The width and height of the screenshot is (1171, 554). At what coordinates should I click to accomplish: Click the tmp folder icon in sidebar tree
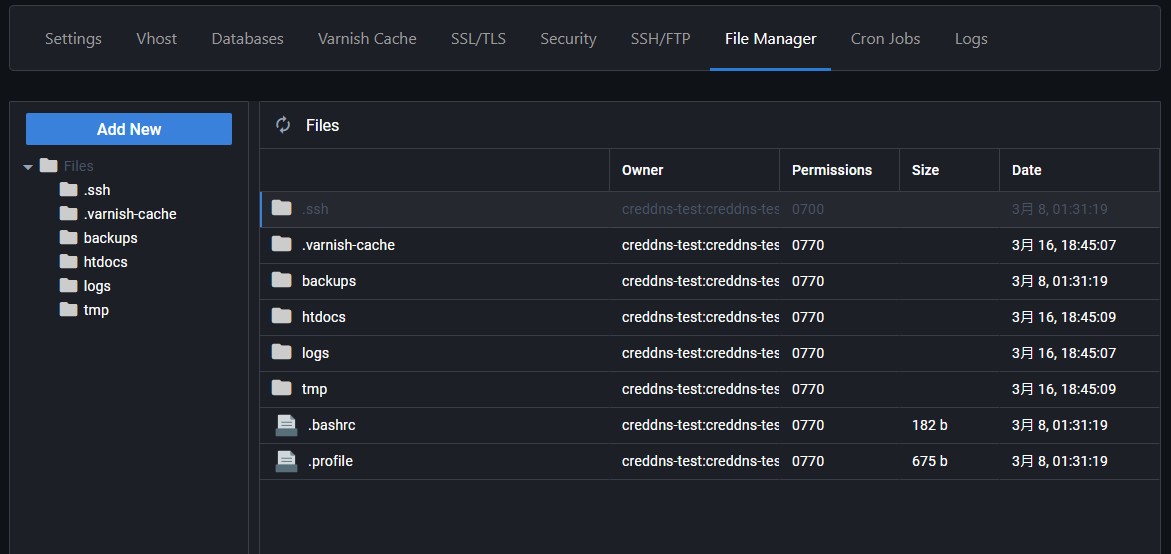click(68, 310)
